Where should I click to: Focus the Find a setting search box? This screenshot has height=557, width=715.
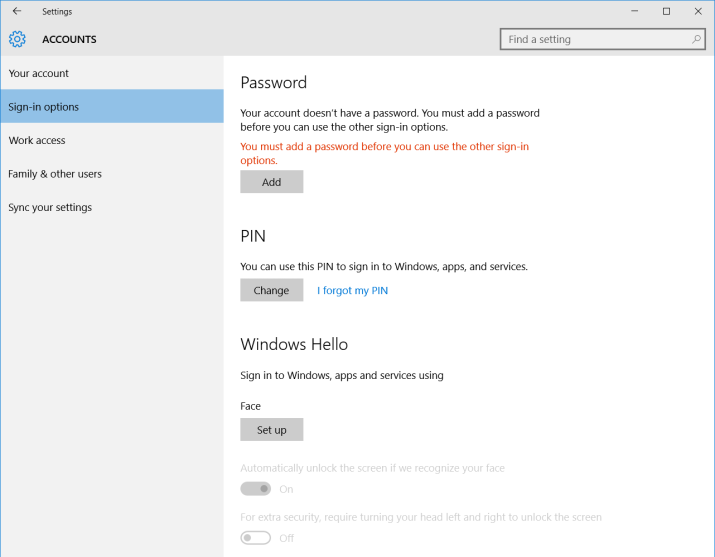pos(595,39)
